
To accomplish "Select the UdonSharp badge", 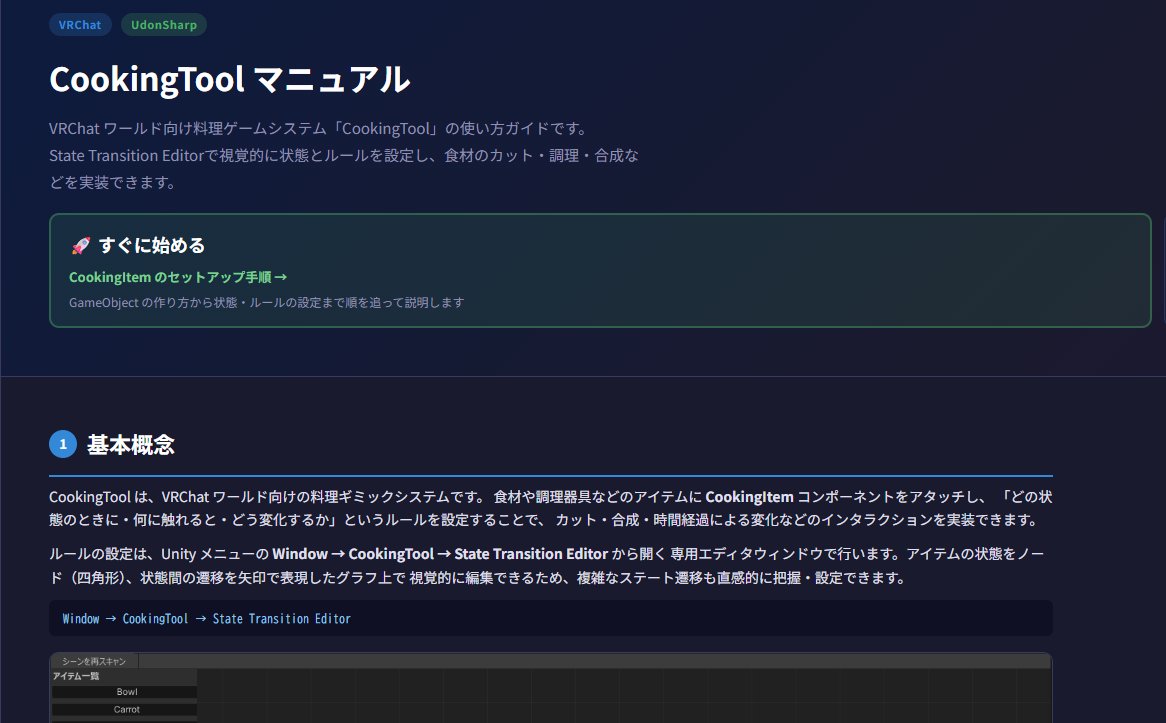I will (x=163, y=24).
